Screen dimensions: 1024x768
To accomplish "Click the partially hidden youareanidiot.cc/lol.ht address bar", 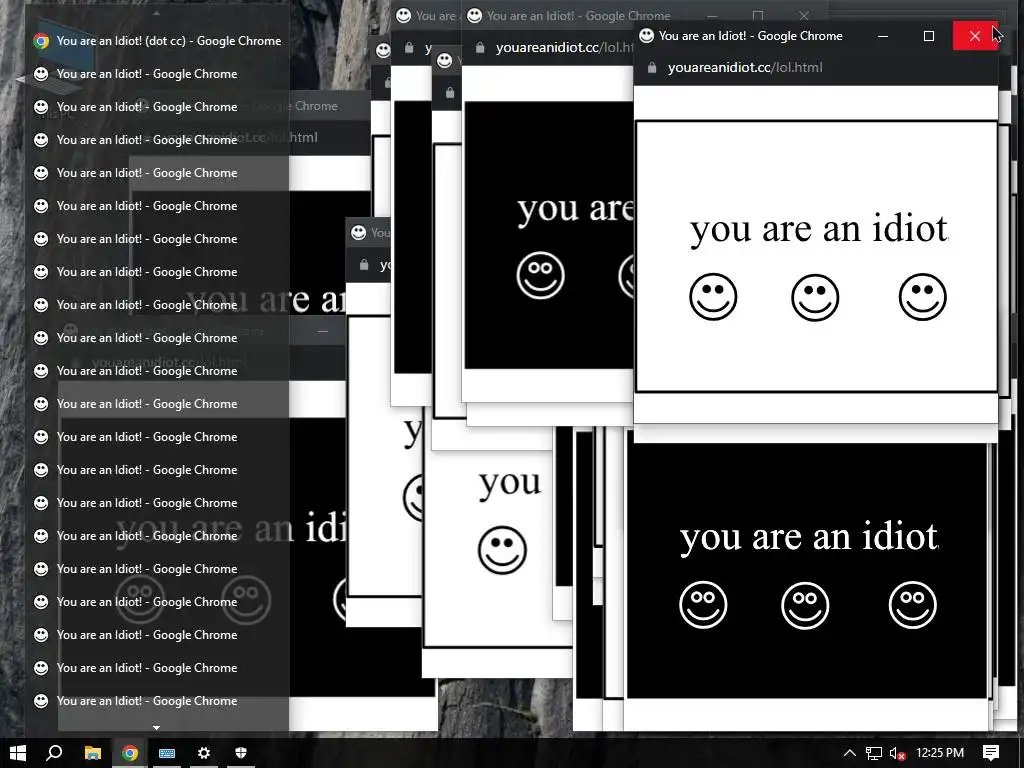I will point(565,48).
